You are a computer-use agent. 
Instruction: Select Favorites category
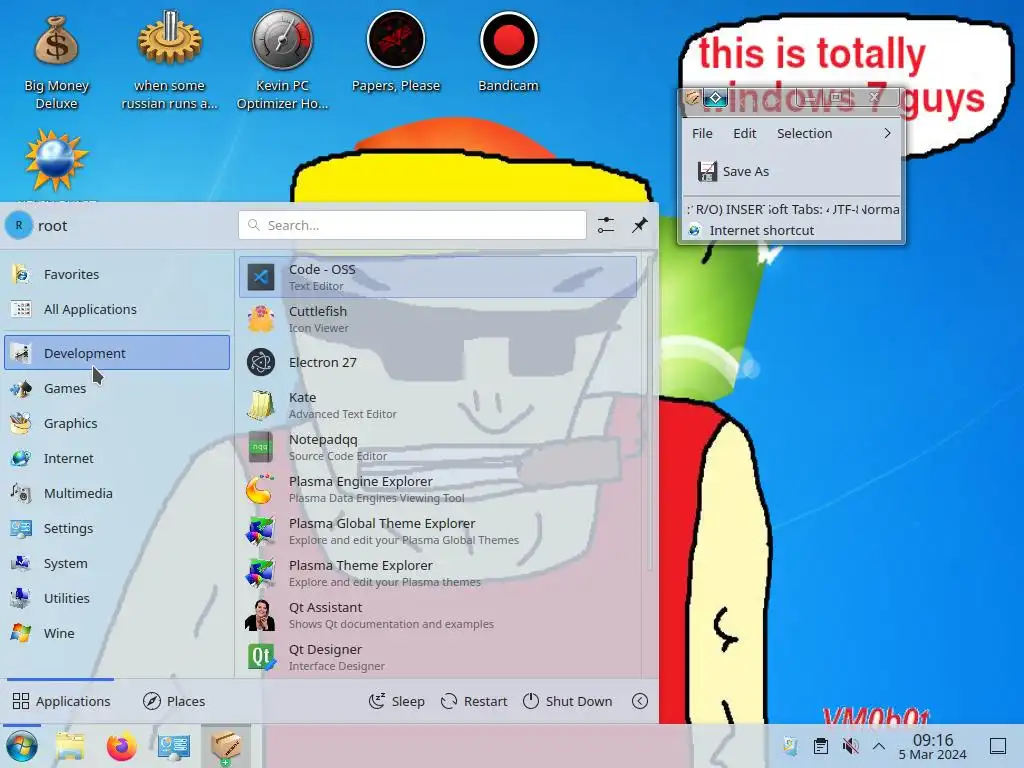click(x=117, y=274)
